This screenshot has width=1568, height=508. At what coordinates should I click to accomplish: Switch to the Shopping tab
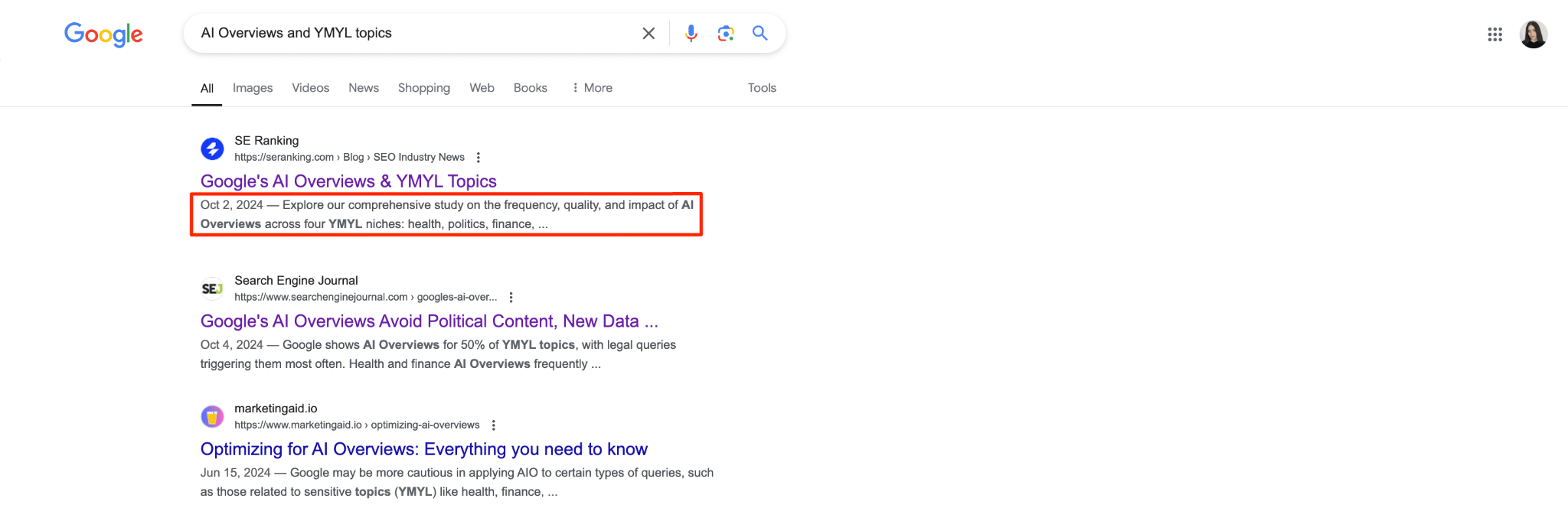424,88
